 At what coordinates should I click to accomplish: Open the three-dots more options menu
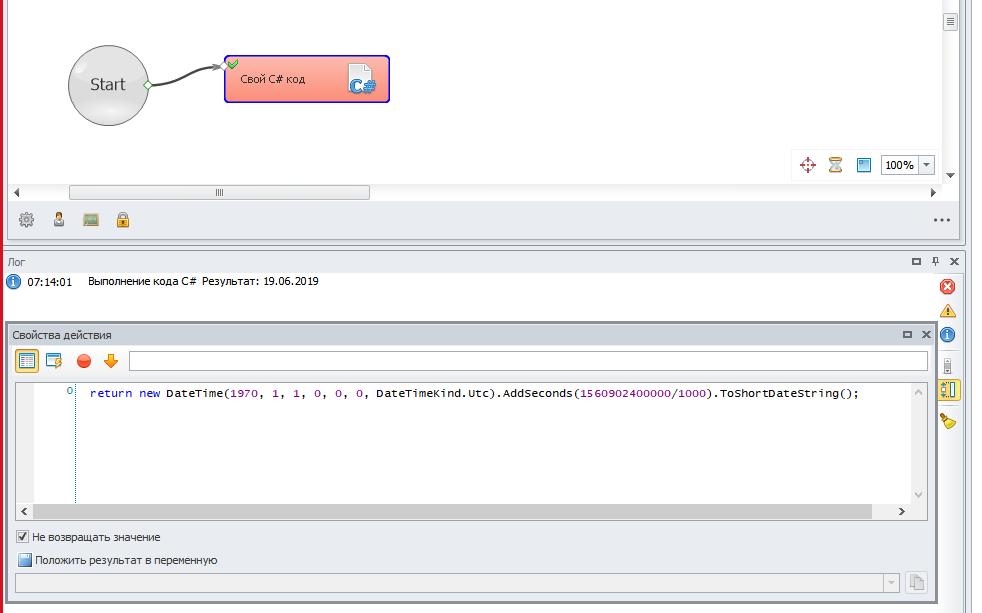pyautogui.click(x=941, y=220)
